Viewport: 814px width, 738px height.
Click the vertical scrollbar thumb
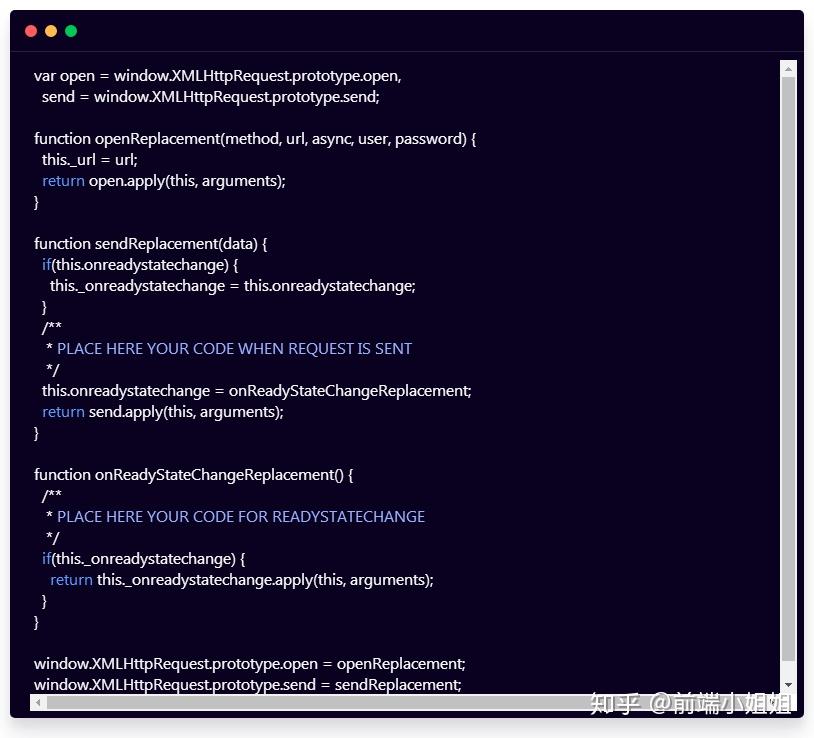point(789,370)
